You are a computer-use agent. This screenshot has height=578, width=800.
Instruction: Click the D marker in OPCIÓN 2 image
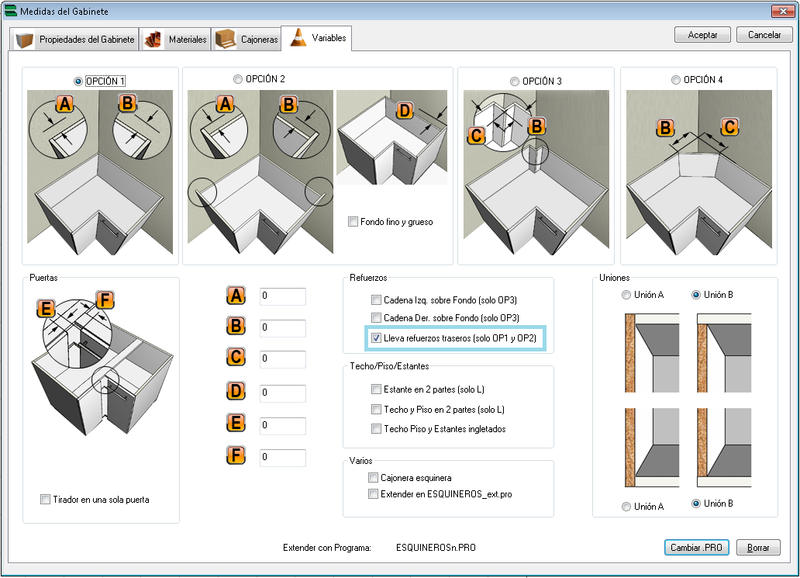pyautogui.click(x=405, y=110)
